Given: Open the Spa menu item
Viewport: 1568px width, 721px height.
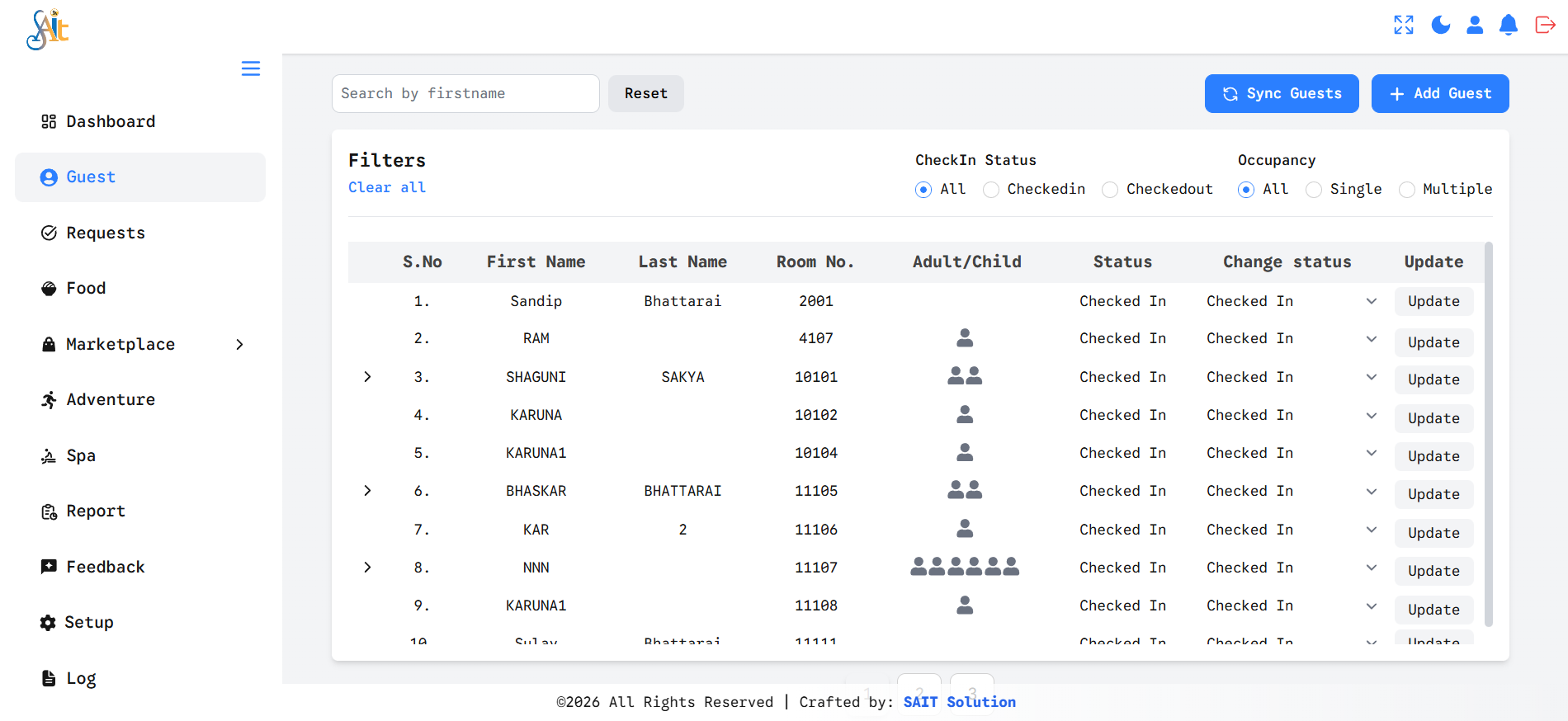Looking at the screenshot, I should tap(140, 455).
